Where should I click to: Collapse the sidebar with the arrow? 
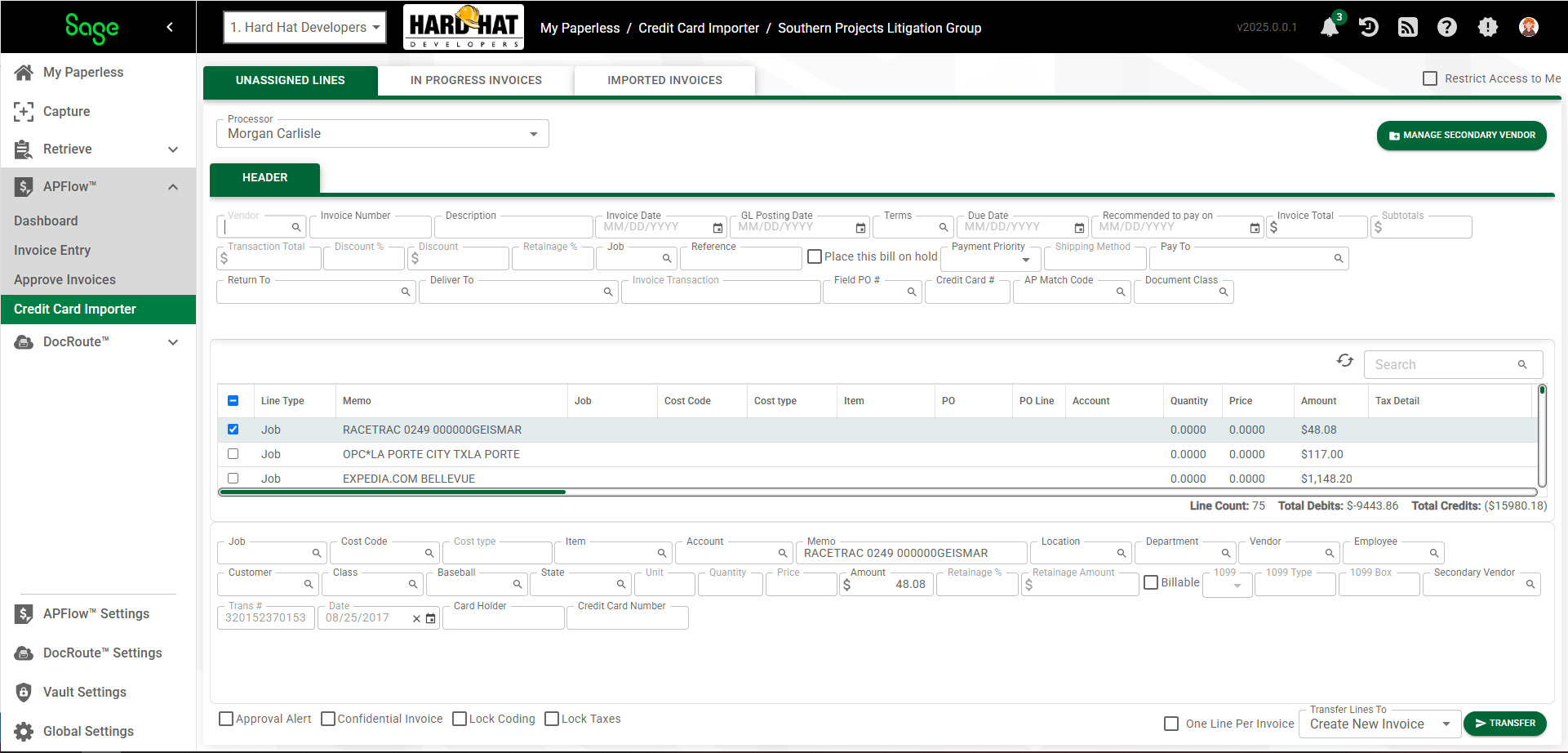pos(170,27)
